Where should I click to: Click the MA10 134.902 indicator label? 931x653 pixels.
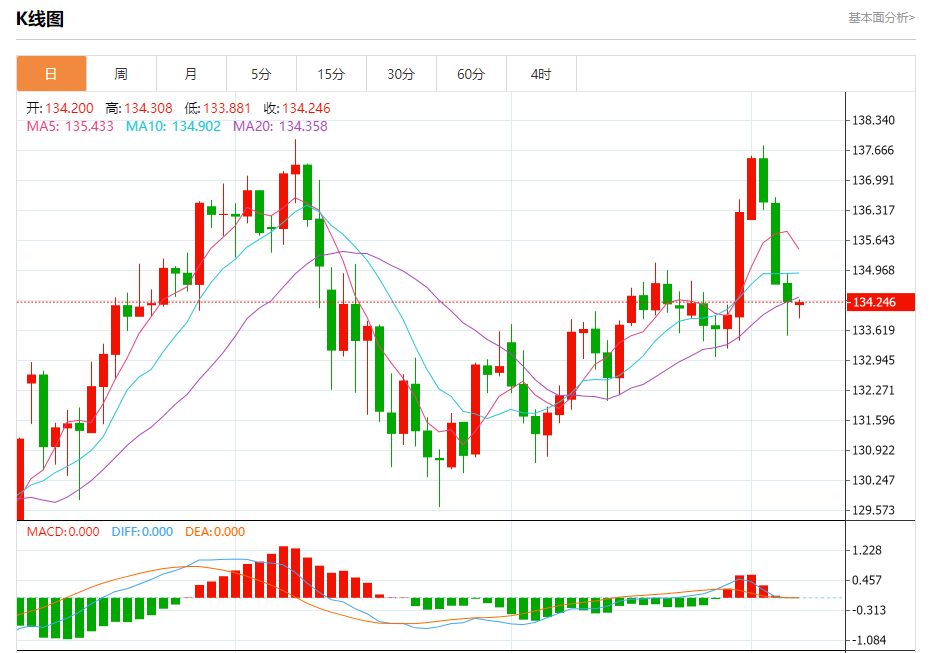173,126
